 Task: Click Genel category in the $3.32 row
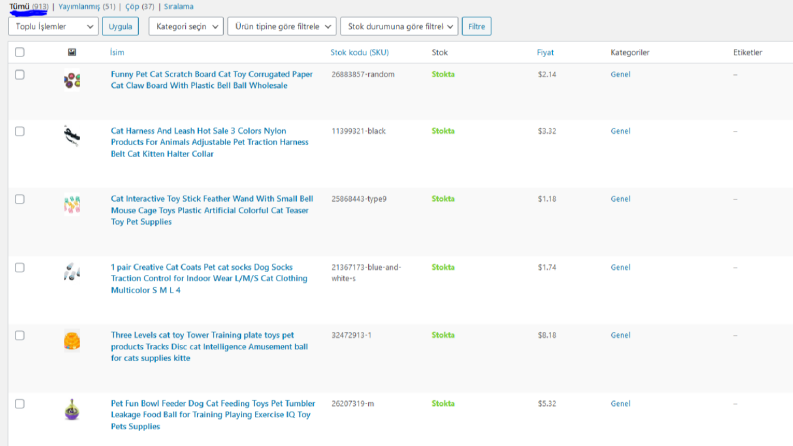tap(620, 131)
